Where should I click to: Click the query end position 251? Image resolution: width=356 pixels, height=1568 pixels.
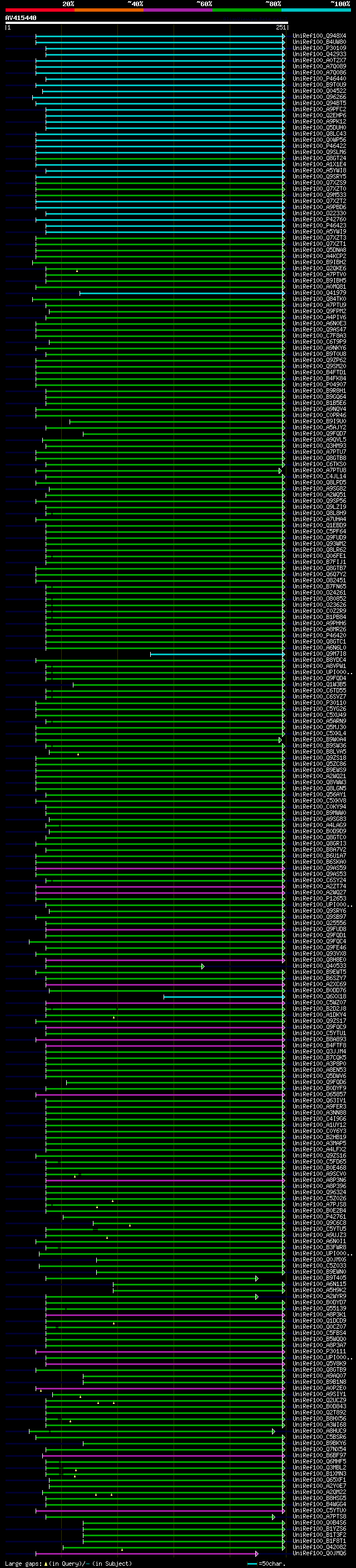pos(280,27)
